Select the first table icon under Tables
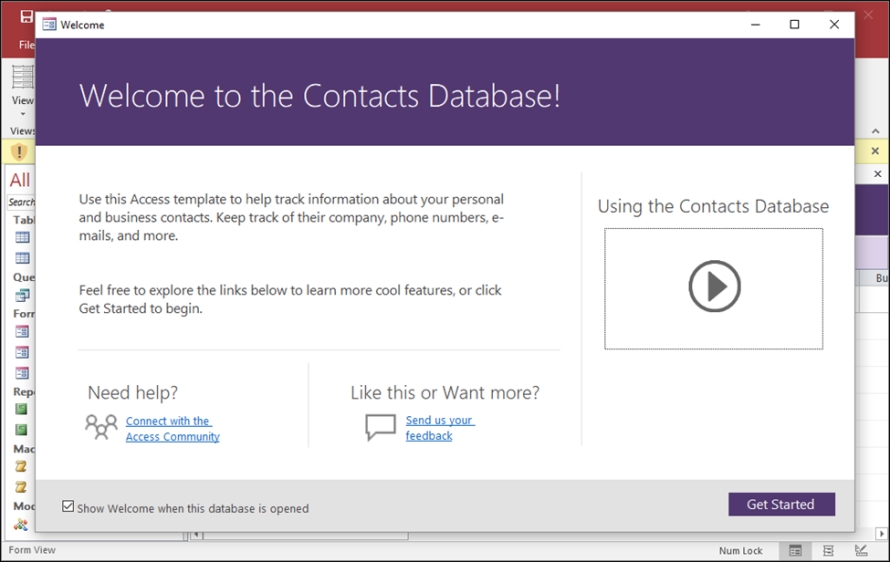 point(22,237)
